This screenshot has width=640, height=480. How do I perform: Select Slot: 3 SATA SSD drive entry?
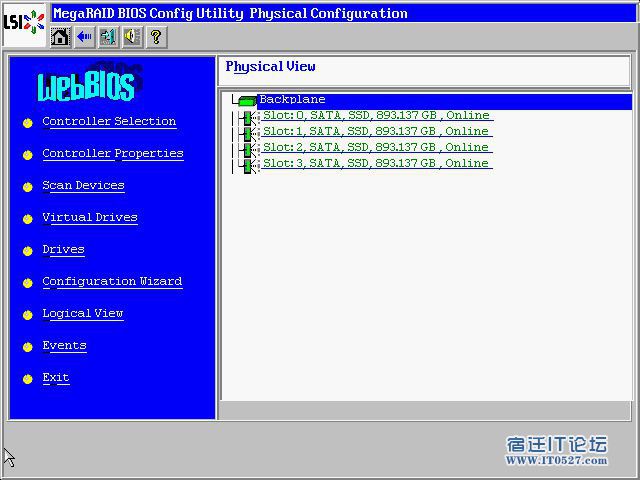377,163
